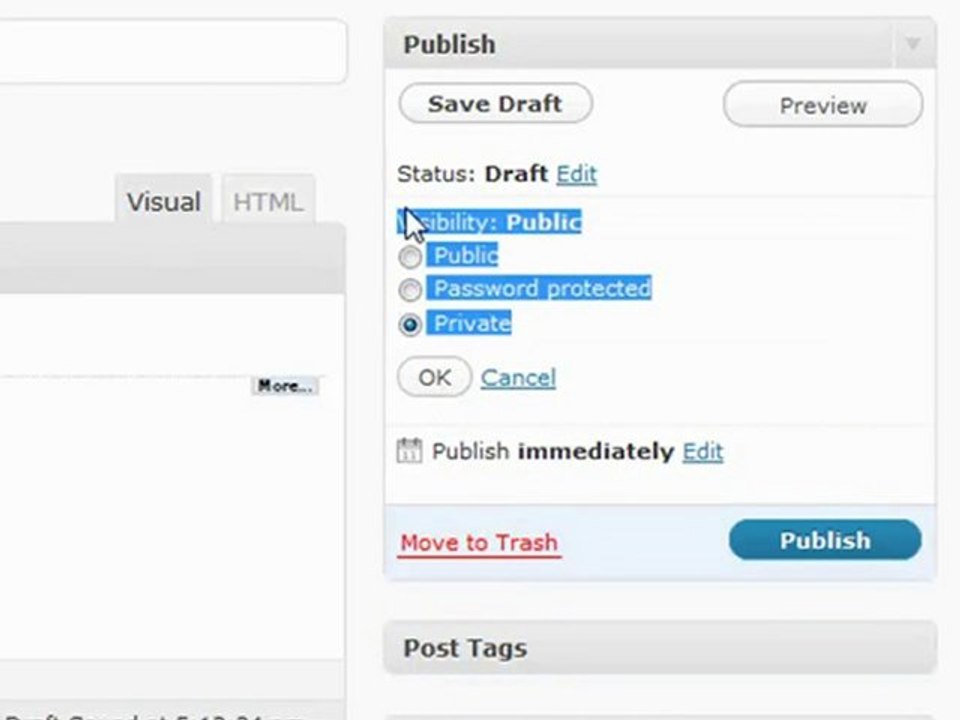
Task: Cancel the visibility change
Action: pos(518,378)
